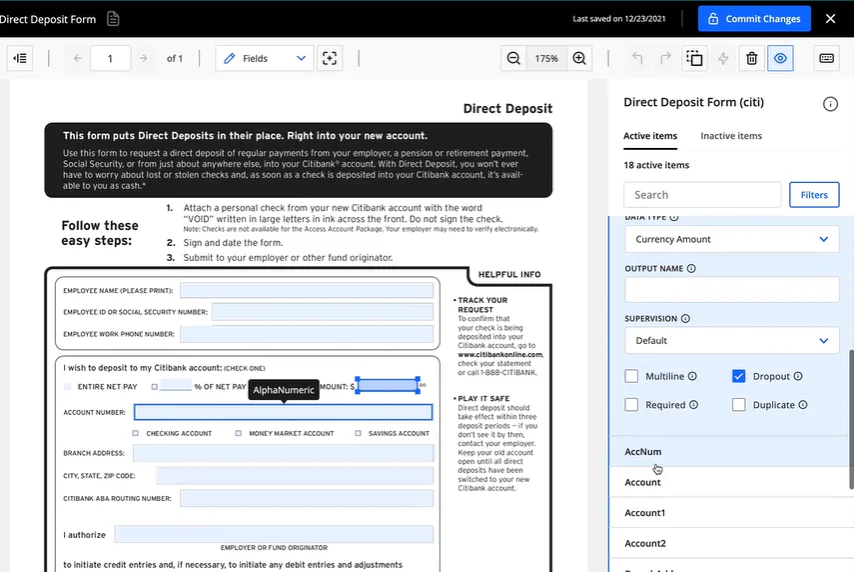Go to next page arrow
This screenshot has height=572, width=854.
click(143, 58)
